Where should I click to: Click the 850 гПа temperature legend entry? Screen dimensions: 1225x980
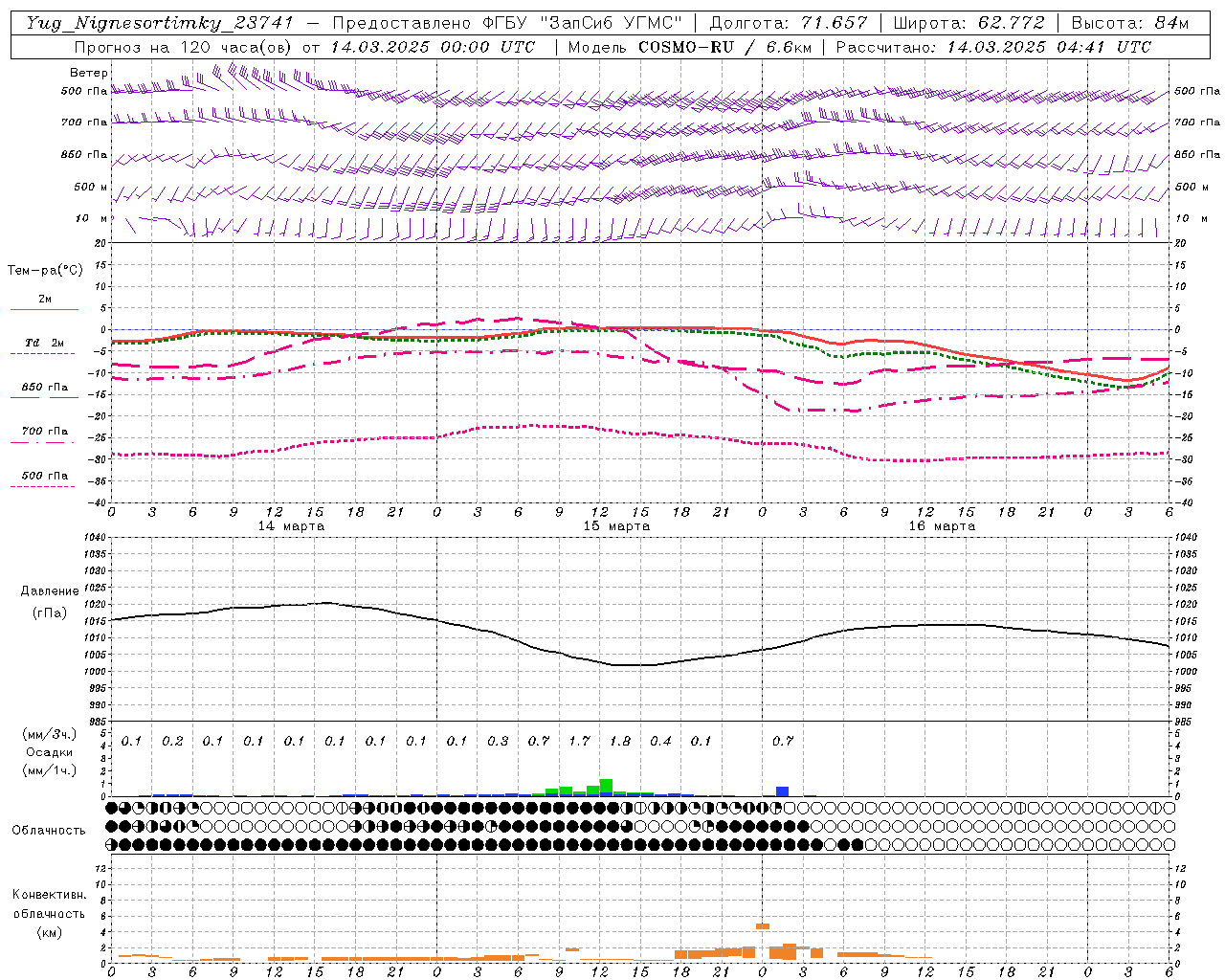coord(45,388)
